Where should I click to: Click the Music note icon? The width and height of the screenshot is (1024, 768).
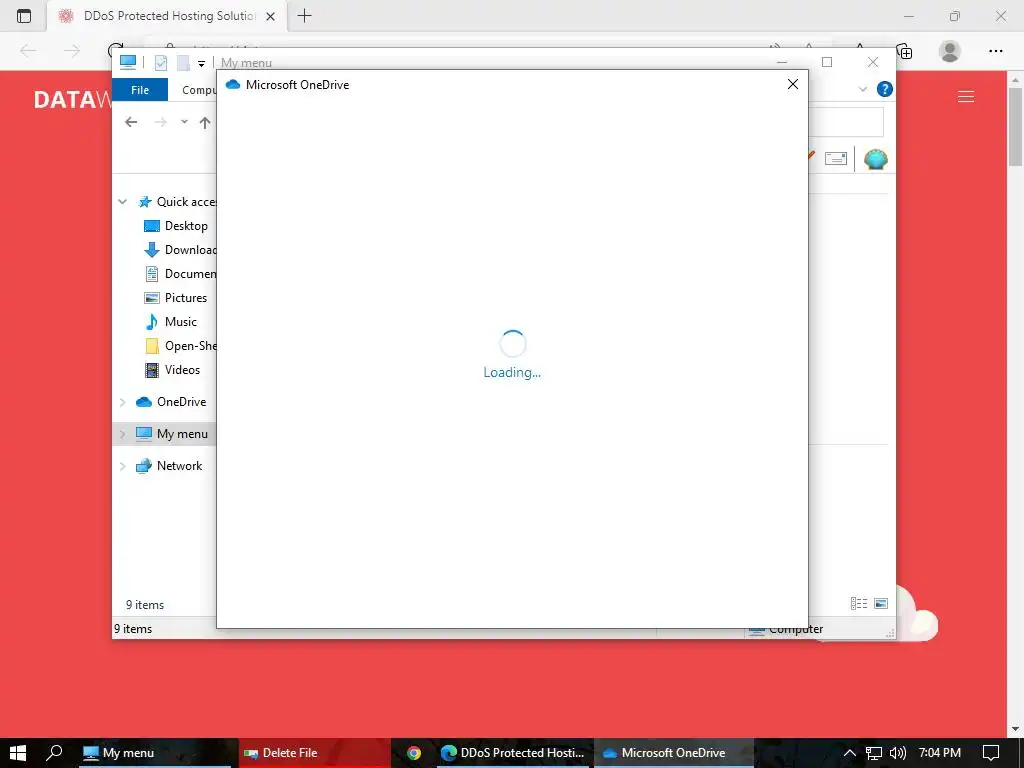pyautogui.click(x=152, y=321)
